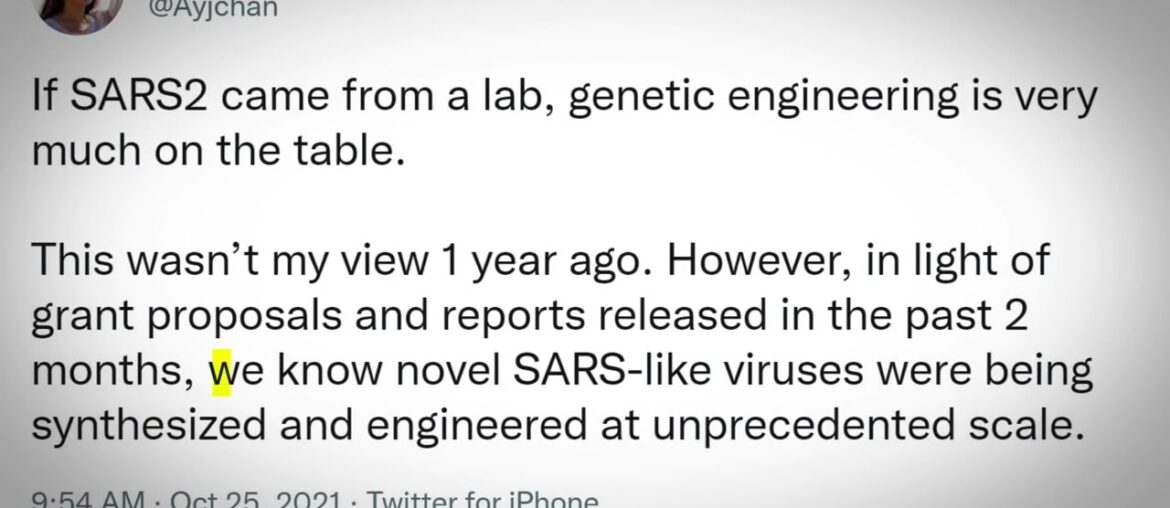
Task: Click the term "SARS-like" in the tweet
Action: click(x=593, y=373)
